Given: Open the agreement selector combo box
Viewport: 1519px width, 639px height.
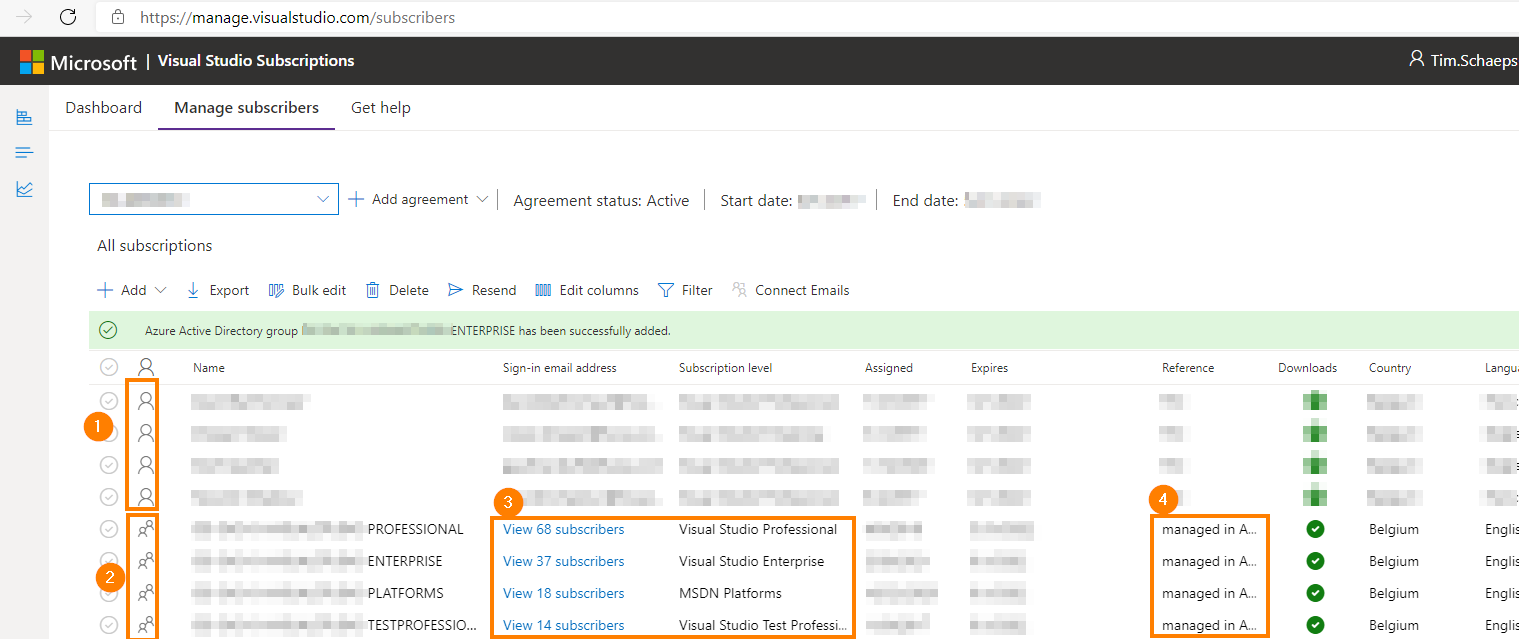Looking at the screenshot, I should (x=214, y=199).
